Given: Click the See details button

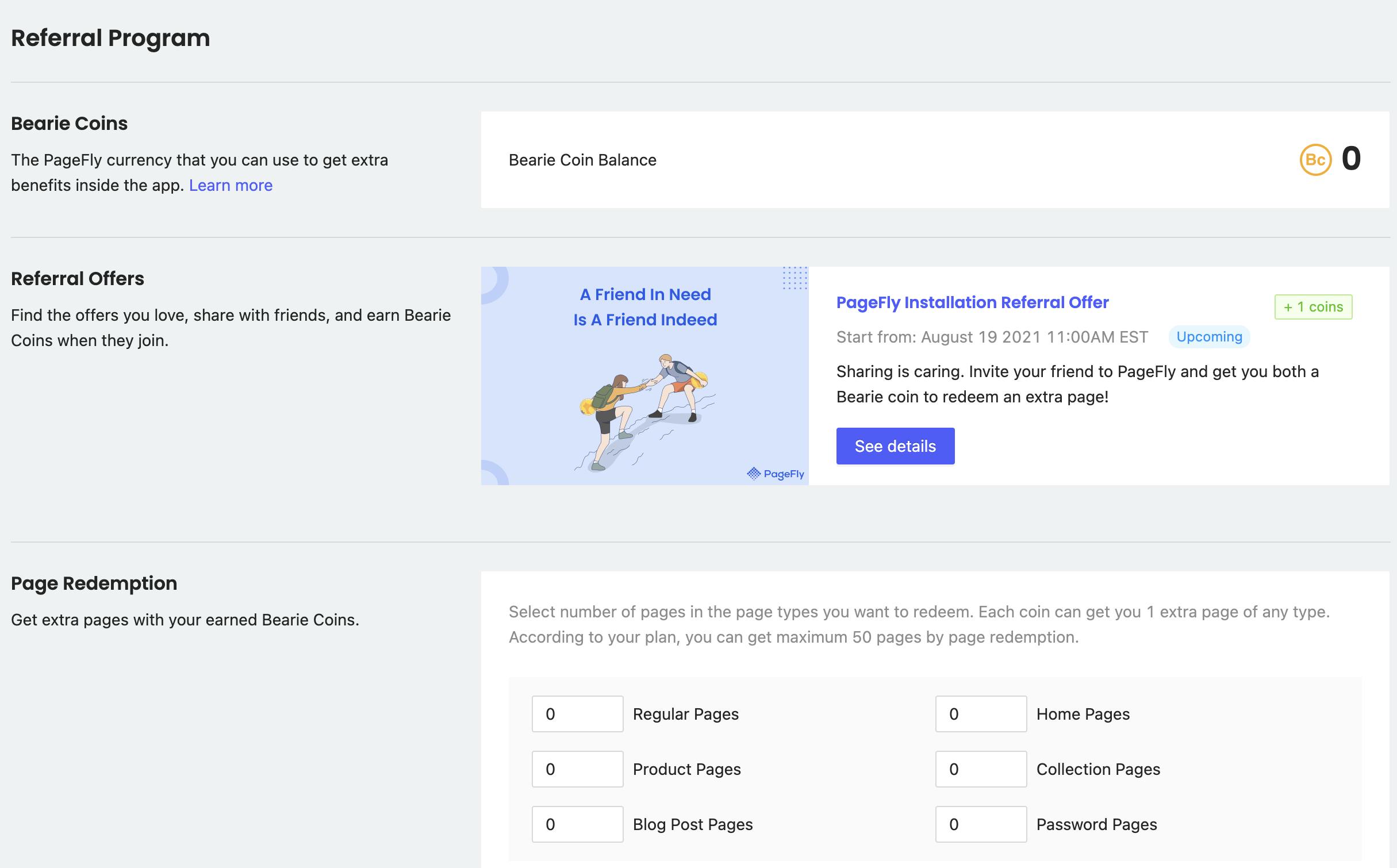Looking at the screenshot, I should 895,446.
